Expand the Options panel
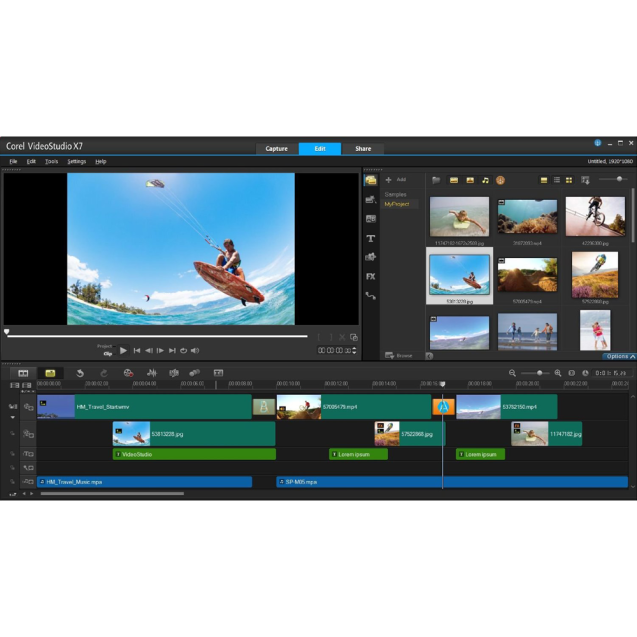This screenshot has height=637, width=637. click(619, 356)
